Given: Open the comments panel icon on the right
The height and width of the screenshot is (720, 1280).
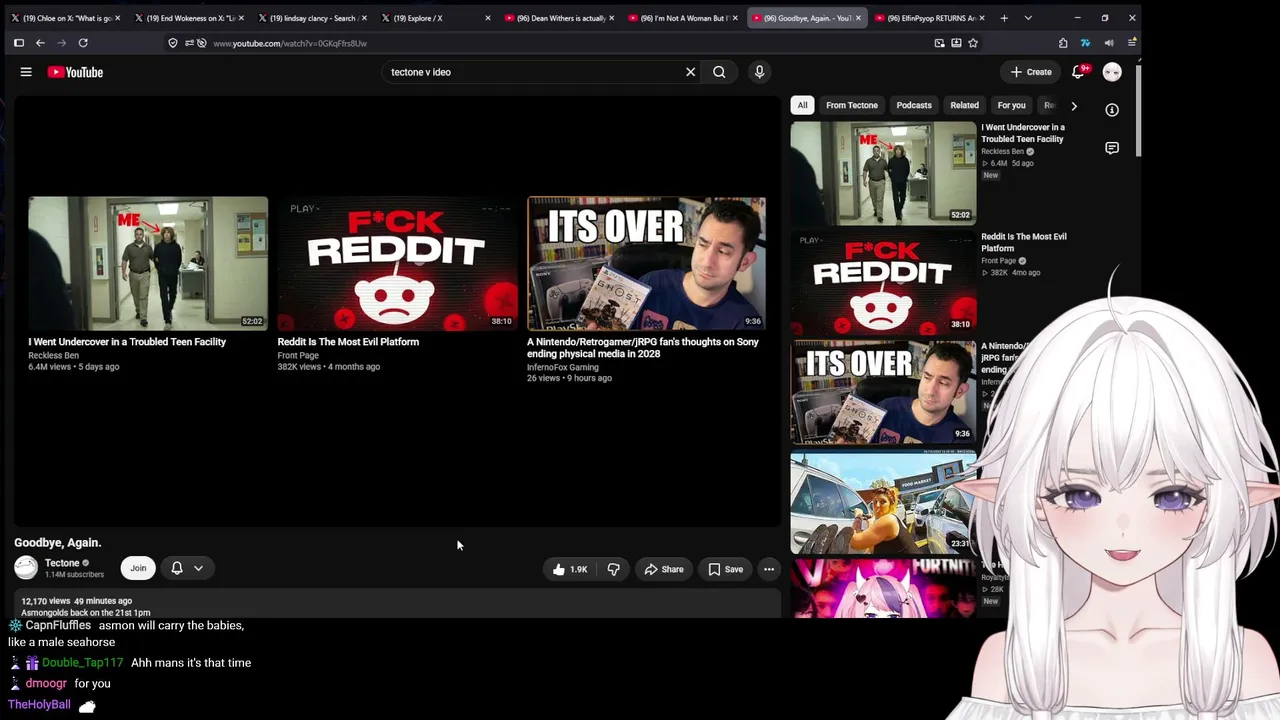Looking at the screenshot, I should pos(1112,148).
